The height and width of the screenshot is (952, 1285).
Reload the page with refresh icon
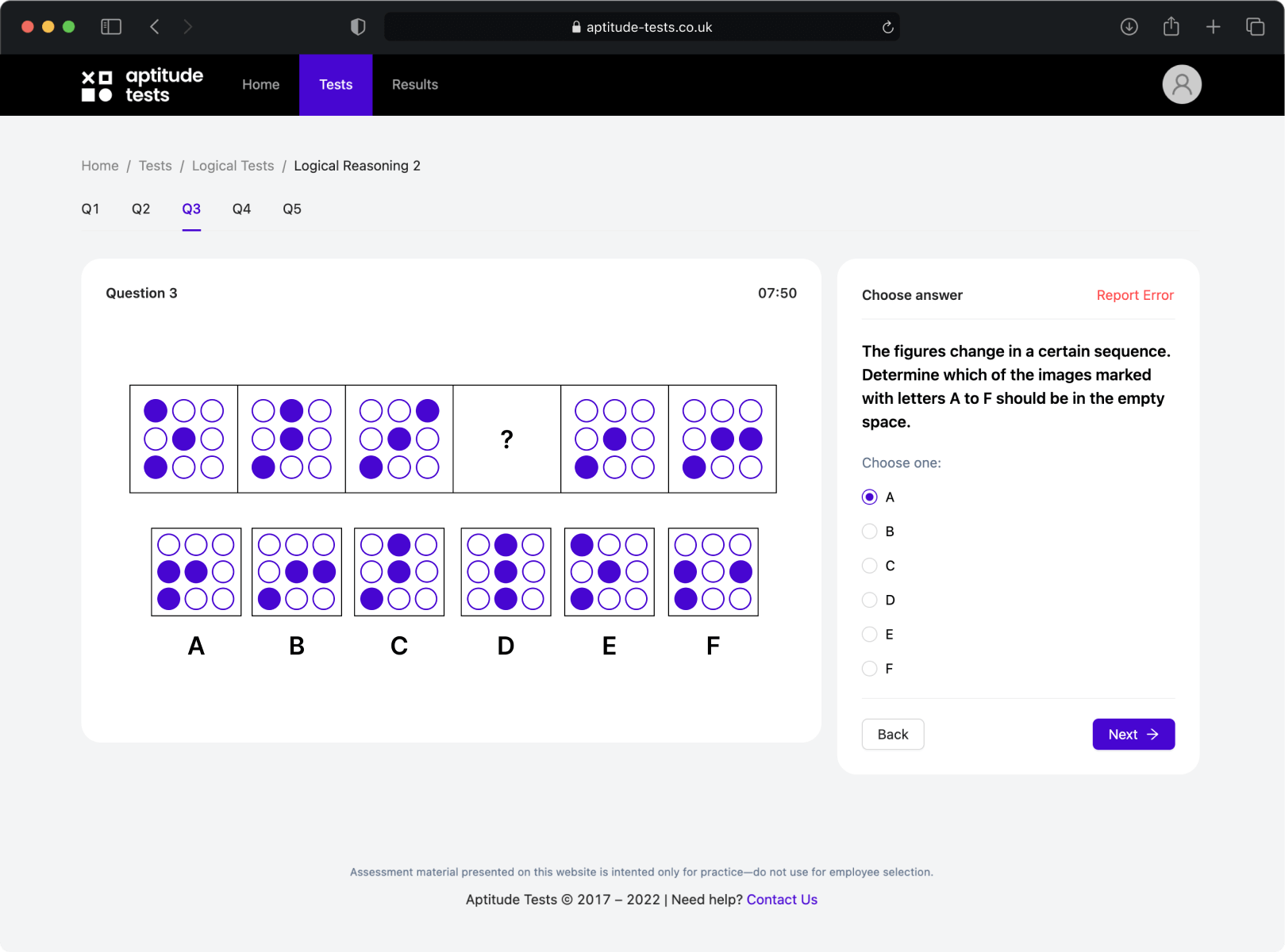click(x=887, y=27)
